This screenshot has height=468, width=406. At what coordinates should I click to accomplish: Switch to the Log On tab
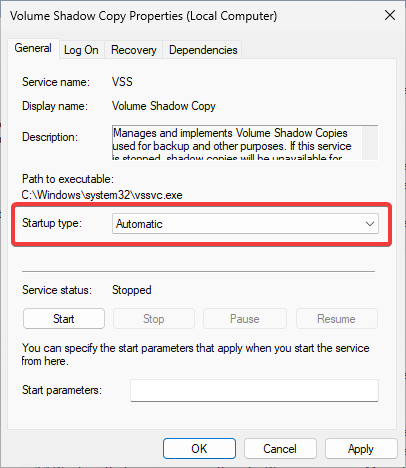(x=81, y=50)
